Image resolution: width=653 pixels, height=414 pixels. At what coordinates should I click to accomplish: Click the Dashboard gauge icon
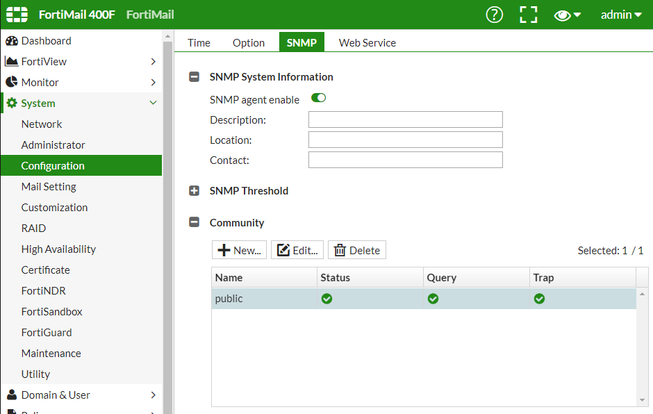coord(11,41)
